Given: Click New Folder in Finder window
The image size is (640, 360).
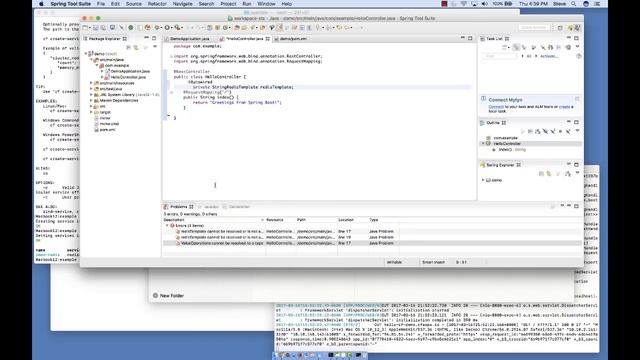Looking at the screenshot, I should [168, 296].
